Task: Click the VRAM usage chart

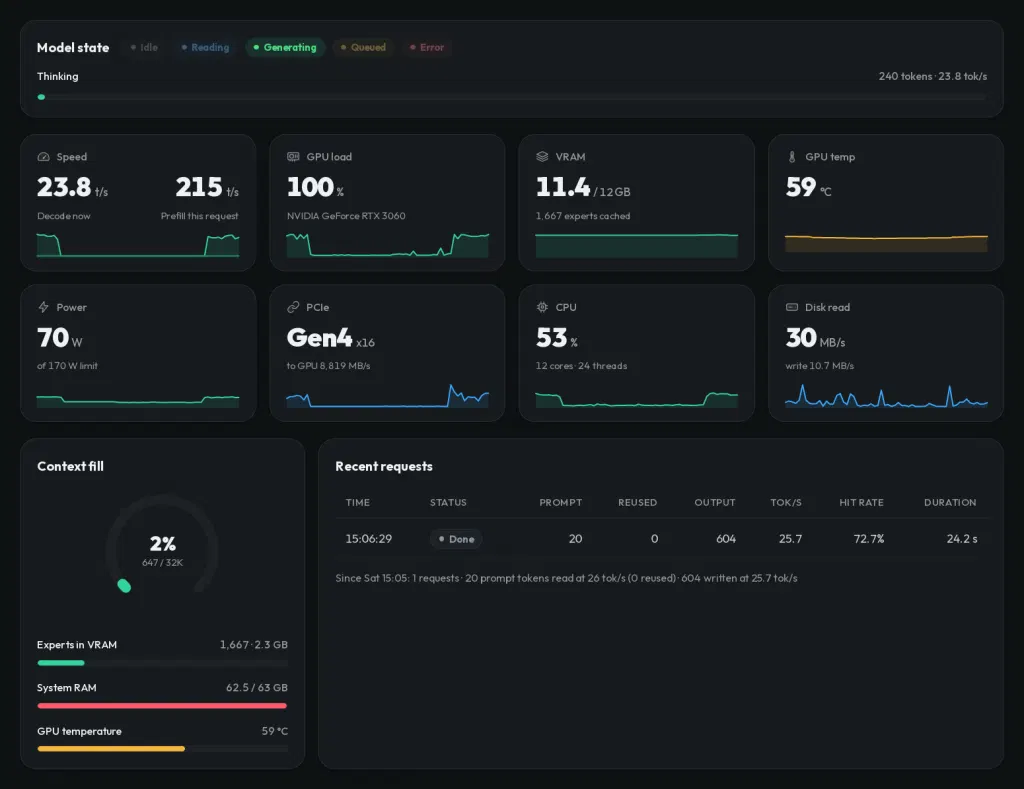Action: pos(637,245)
